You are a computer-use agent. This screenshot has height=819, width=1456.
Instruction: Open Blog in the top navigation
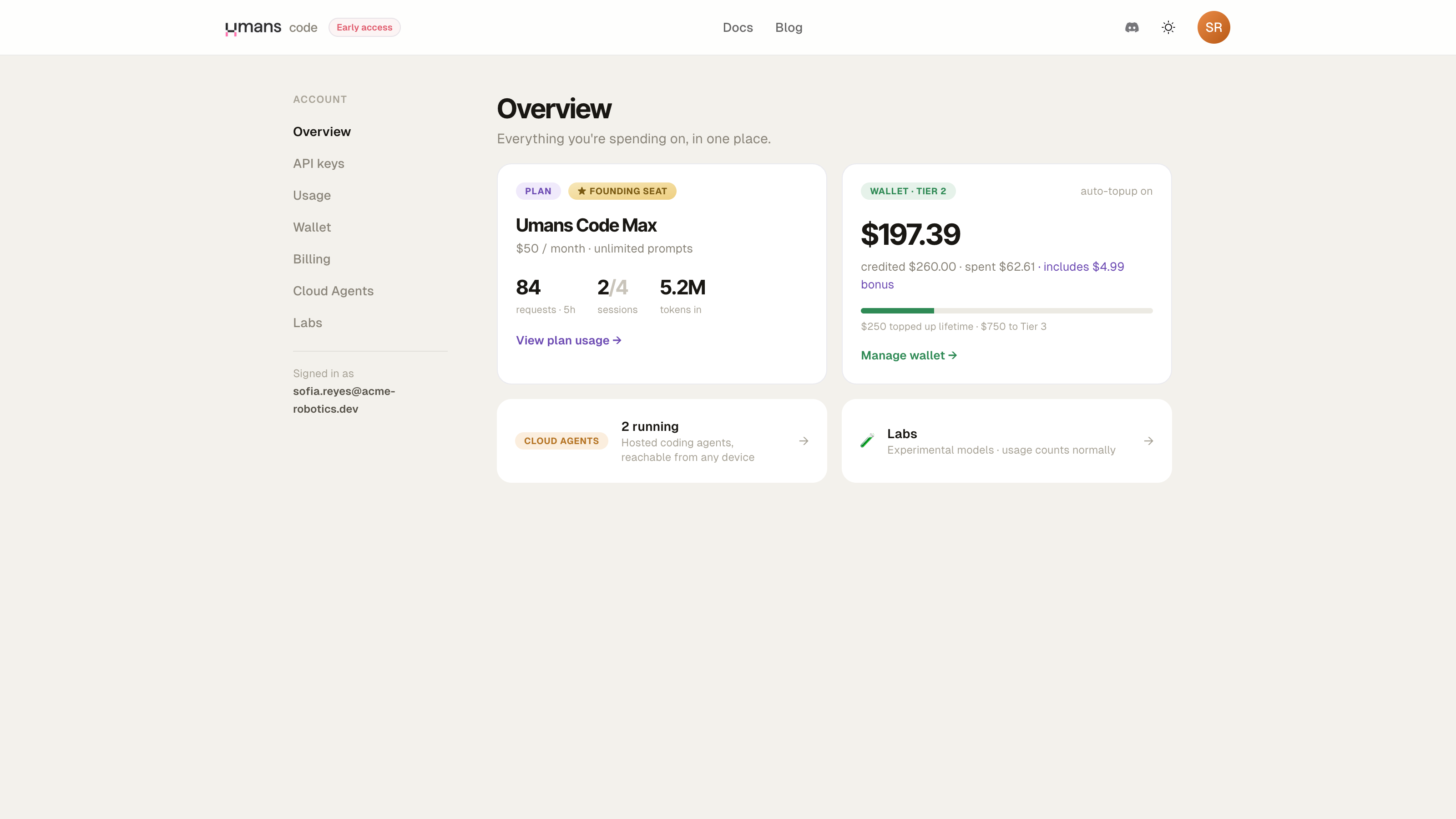789,27
